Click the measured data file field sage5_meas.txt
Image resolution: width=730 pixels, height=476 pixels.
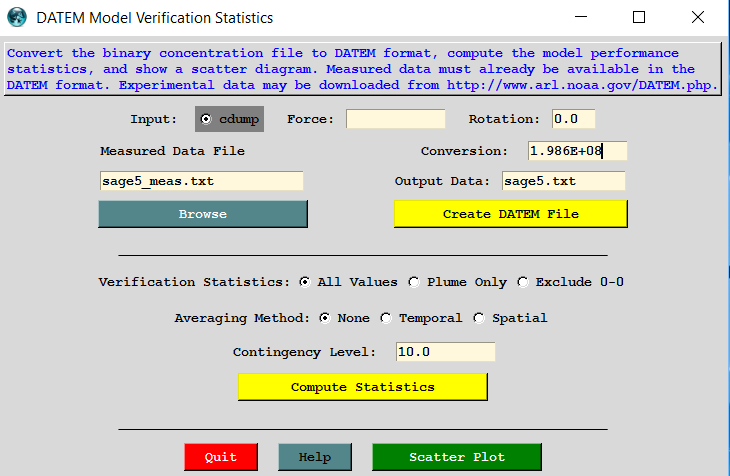click(202, 181)
